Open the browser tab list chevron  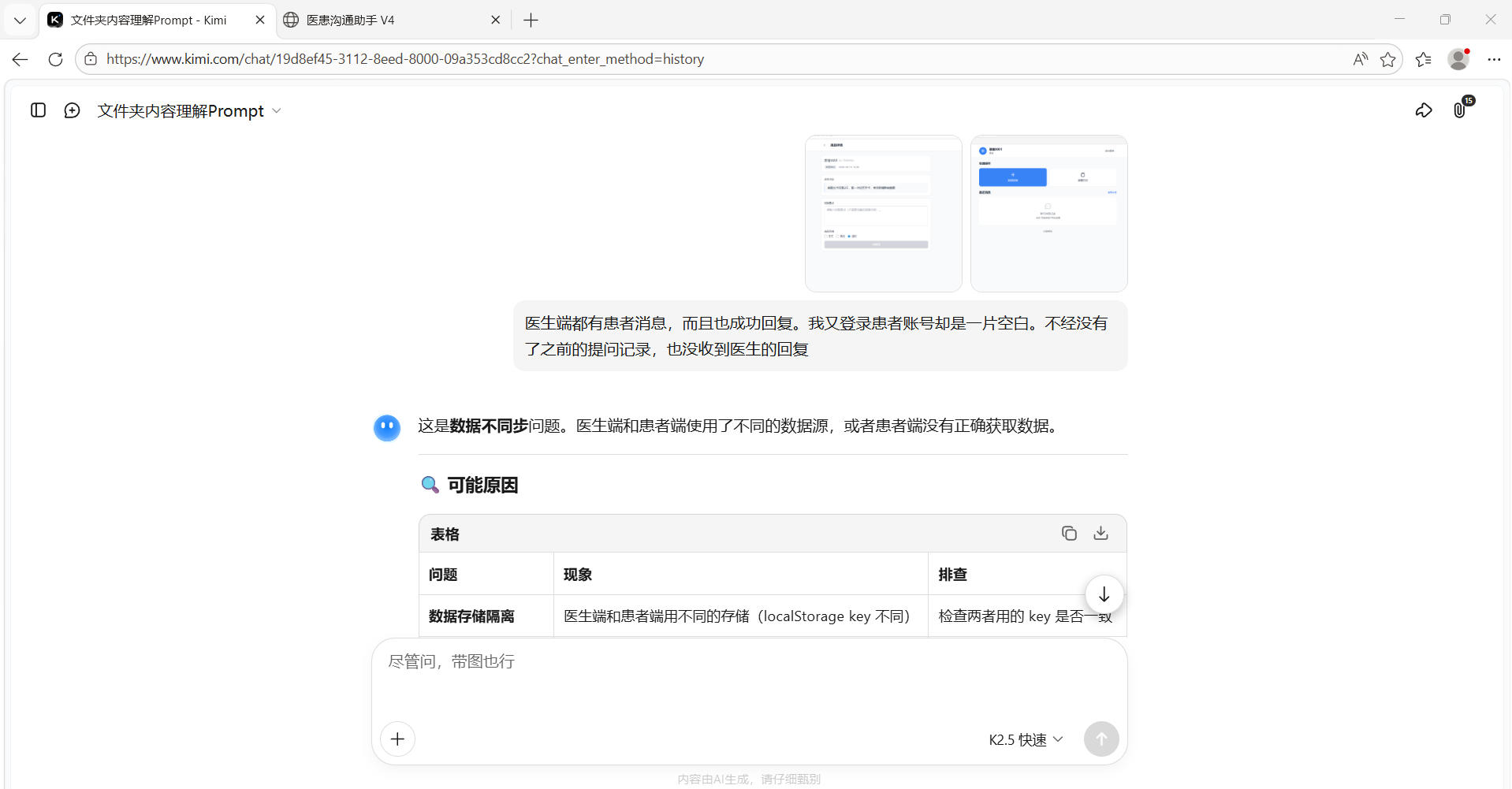pos(20,20)
